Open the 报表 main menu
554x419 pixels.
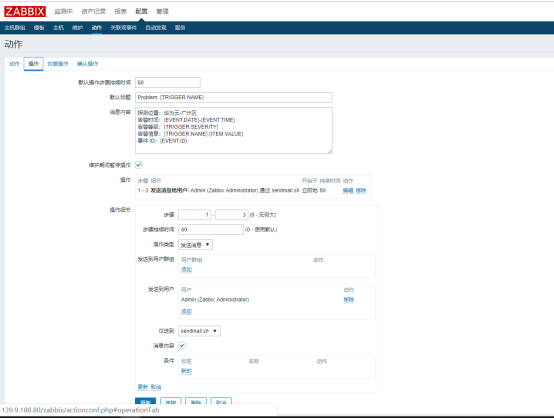(120, 11)
